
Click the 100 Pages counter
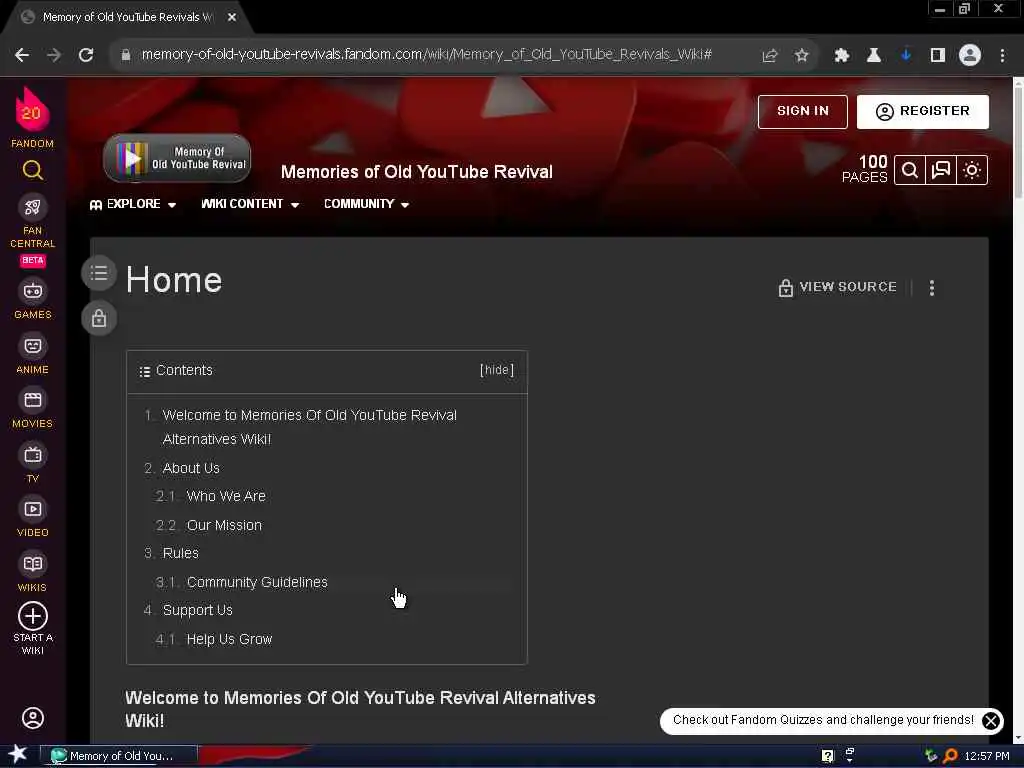[x=865, y=169]
